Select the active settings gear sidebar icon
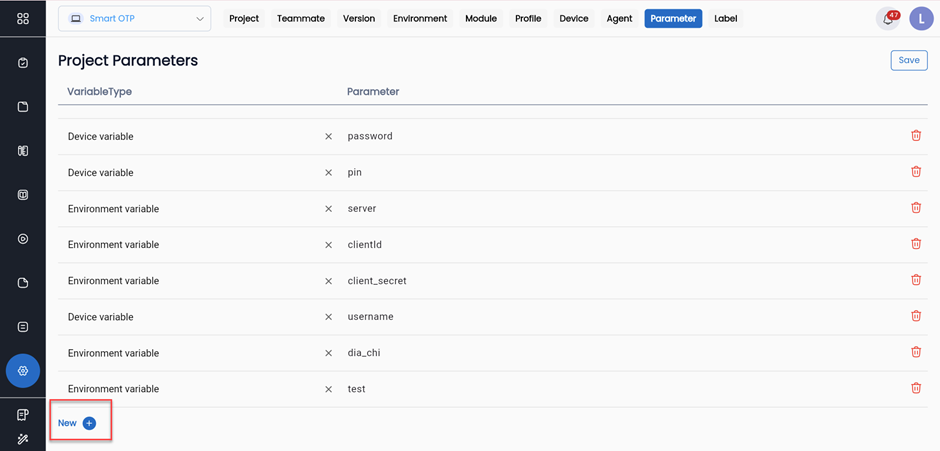The width and height of the screenshot is (940, 451). (23, 371)
